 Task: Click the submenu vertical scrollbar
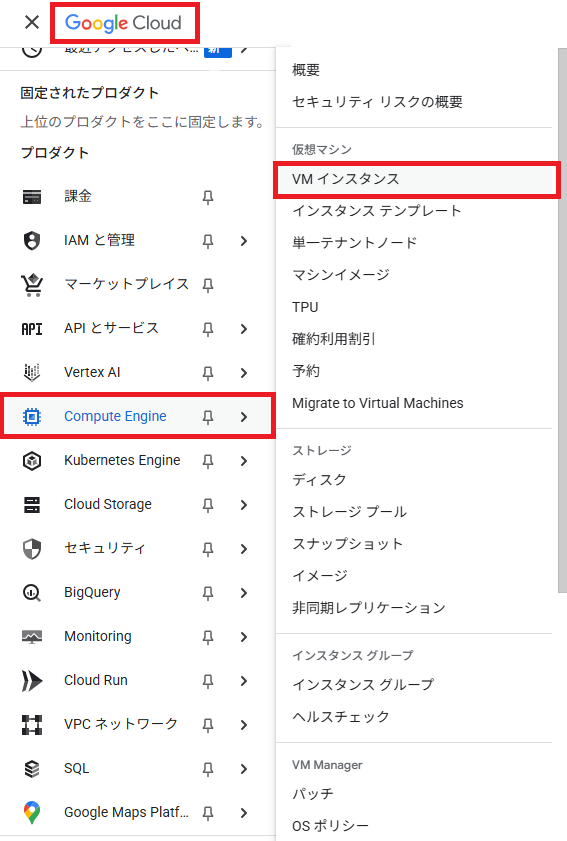pos(562,320)
